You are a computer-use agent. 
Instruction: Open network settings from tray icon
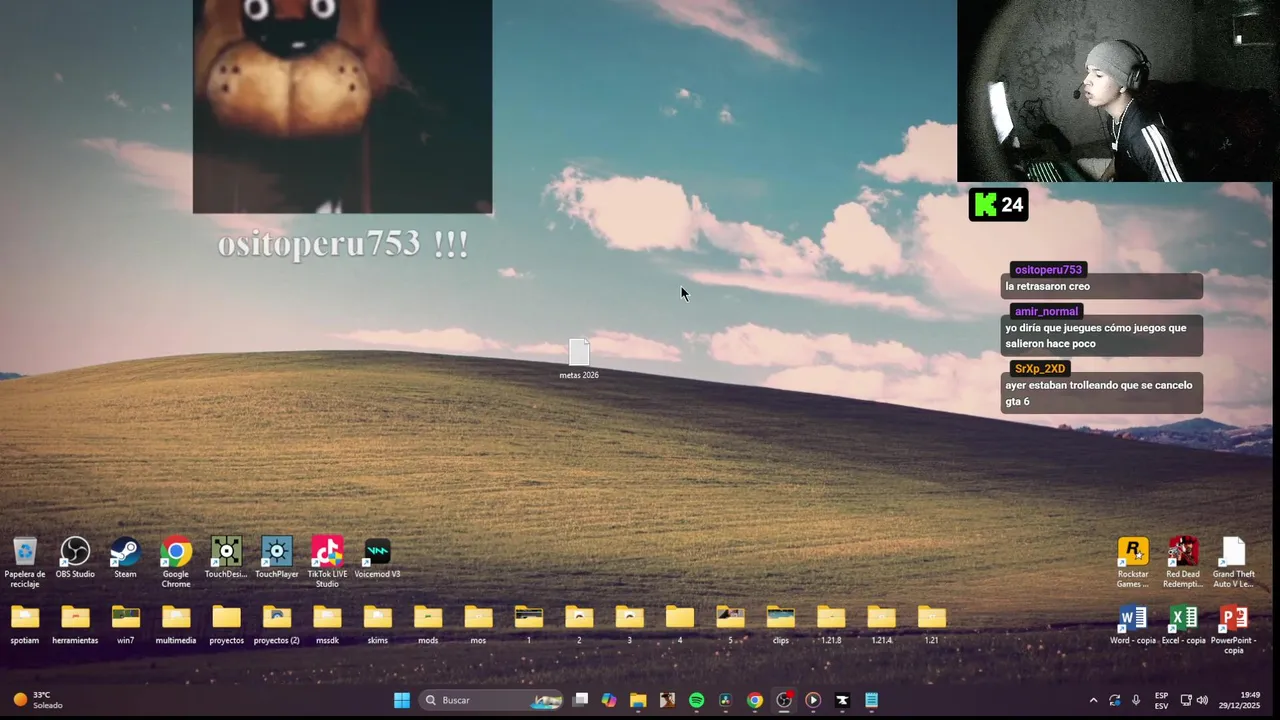pyautogui.click(x=1186, y=700)
